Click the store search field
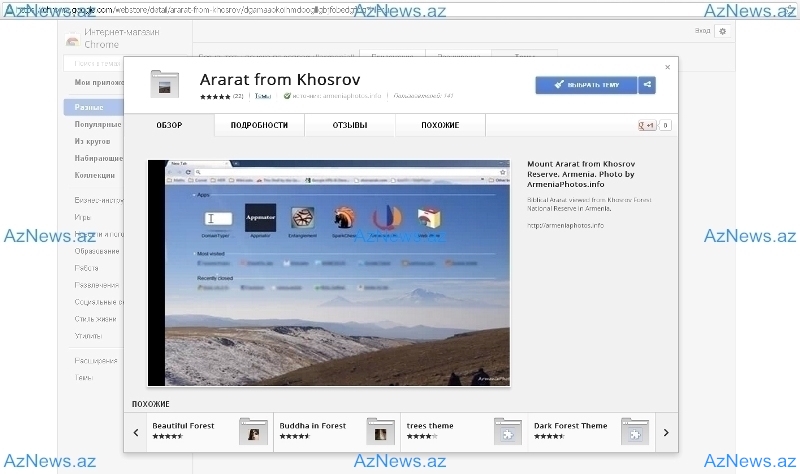Screen dimensions: 800x474 (x=93, y=63)
